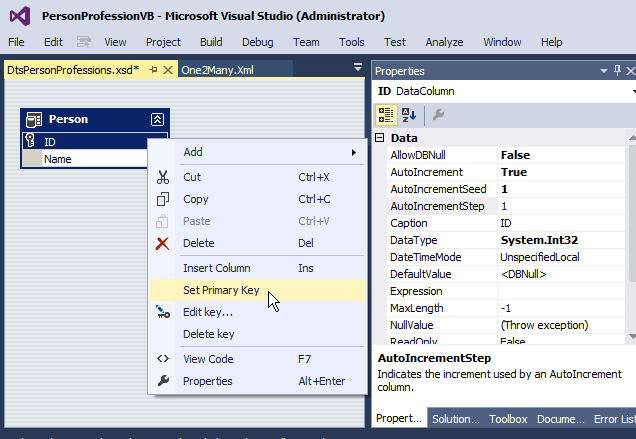The image size is (636, 439).
Task: Pin the DtsPersonProfessions.xsd tab
Action: click(x=153, y=70)
